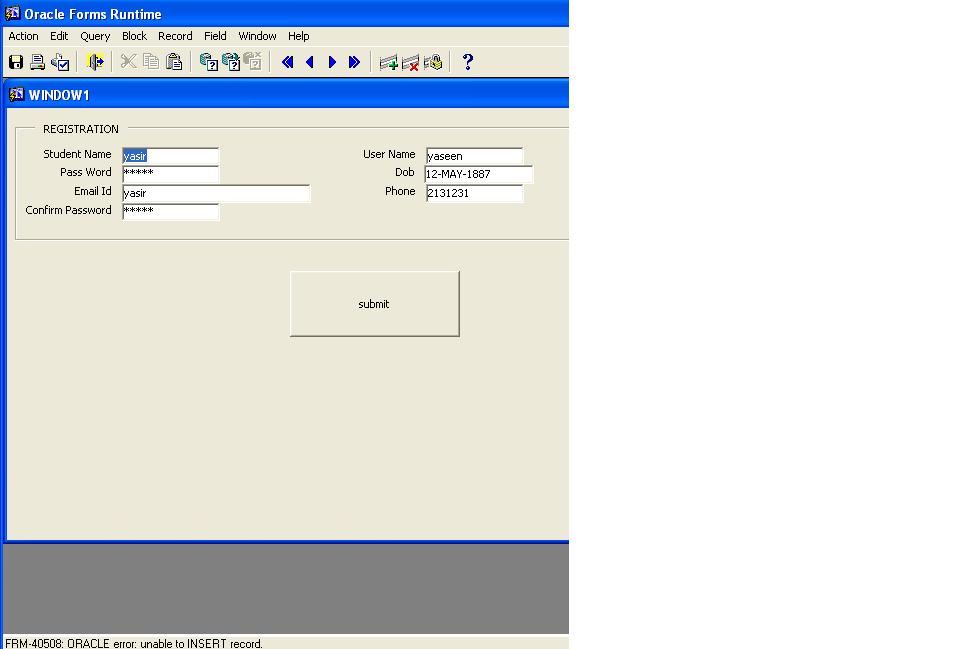Go to next record arrow
This screenshot has height=649, width=962.
pos(332,62)
